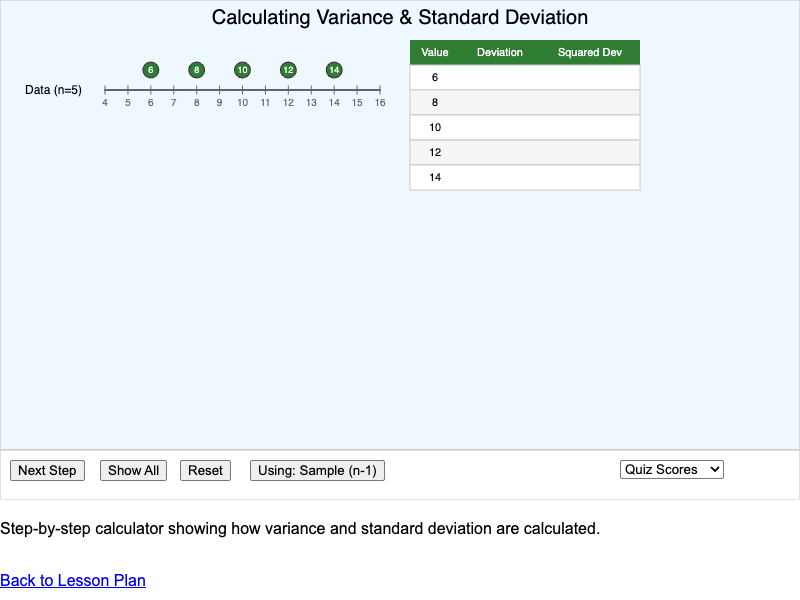Image resolution: width=800 pixels, height=600 pixels.
Task: Click the Value column header
Action: (x=434, y=52)
